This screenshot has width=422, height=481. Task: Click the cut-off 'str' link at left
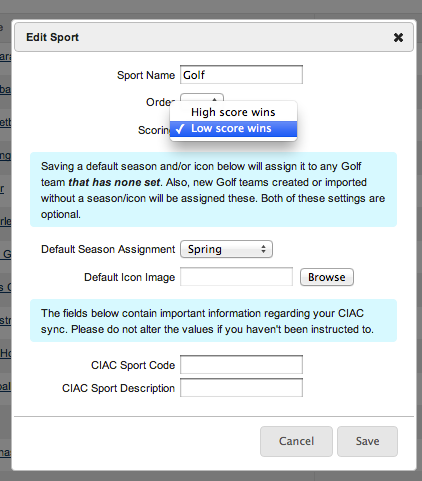click(x=5, y=320)
